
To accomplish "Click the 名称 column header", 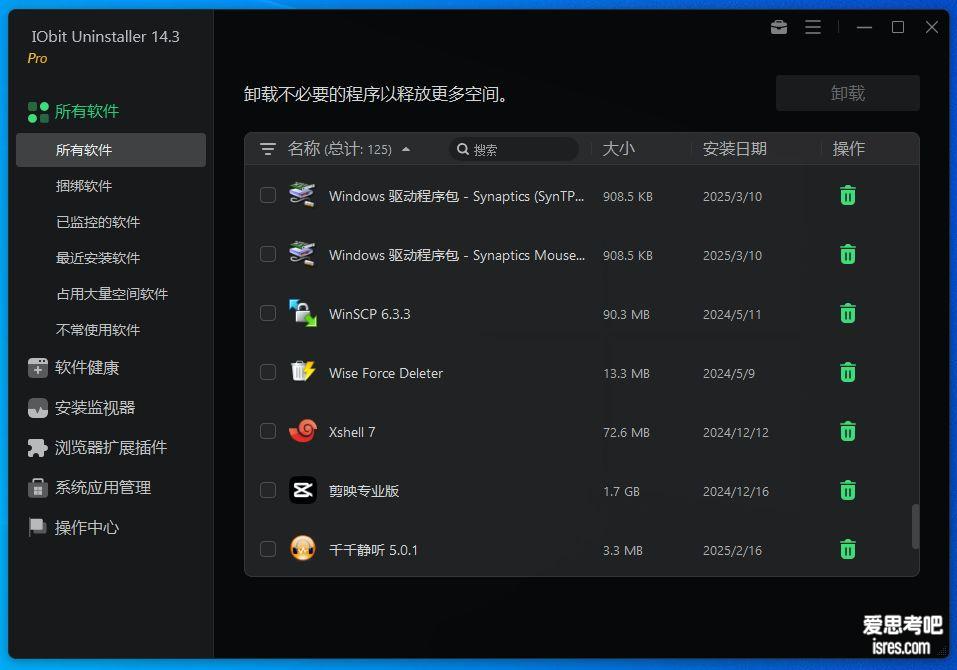I will pos(303,149).
